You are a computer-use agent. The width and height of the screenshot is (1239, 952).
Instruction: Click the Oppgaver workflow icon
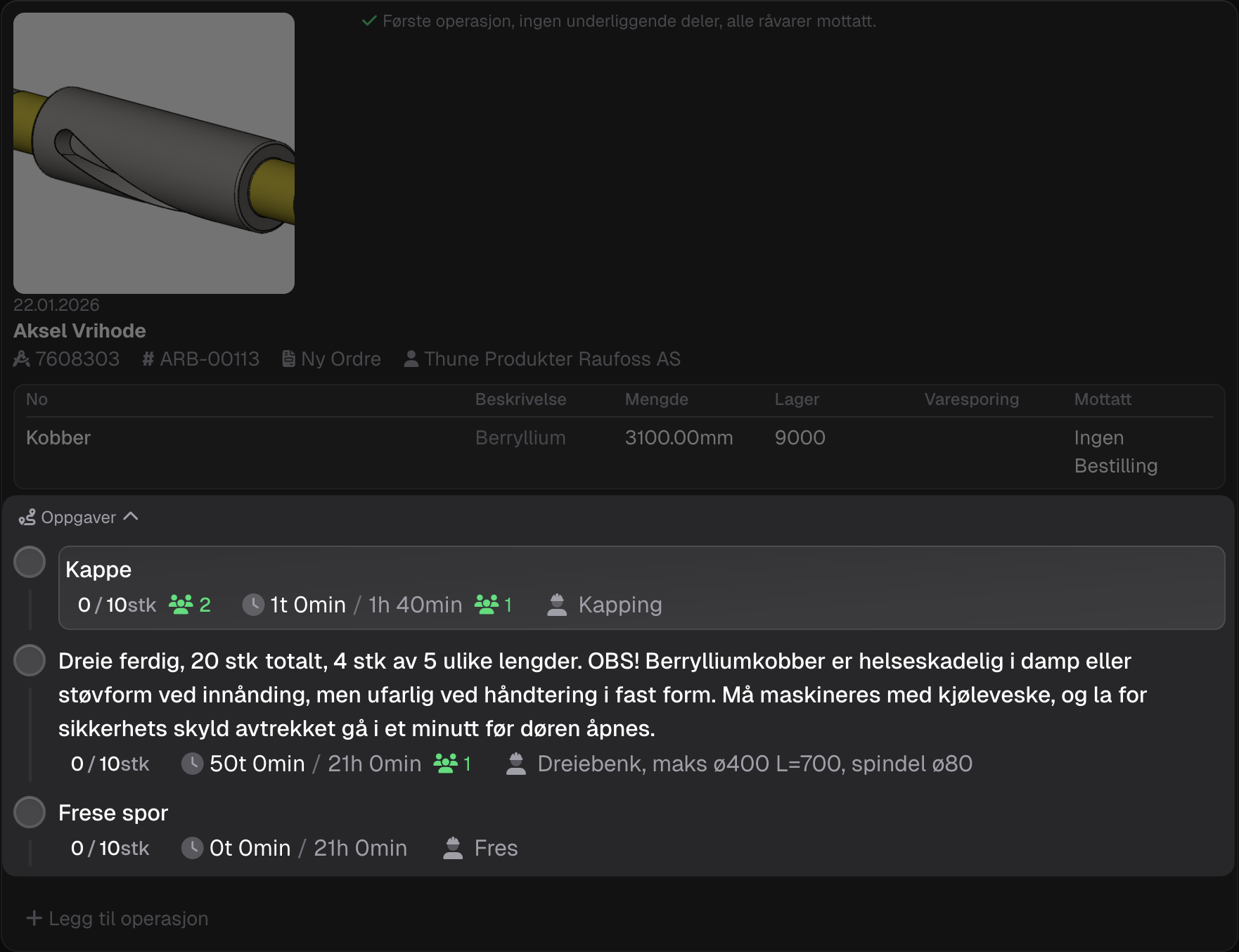point(27,517)
